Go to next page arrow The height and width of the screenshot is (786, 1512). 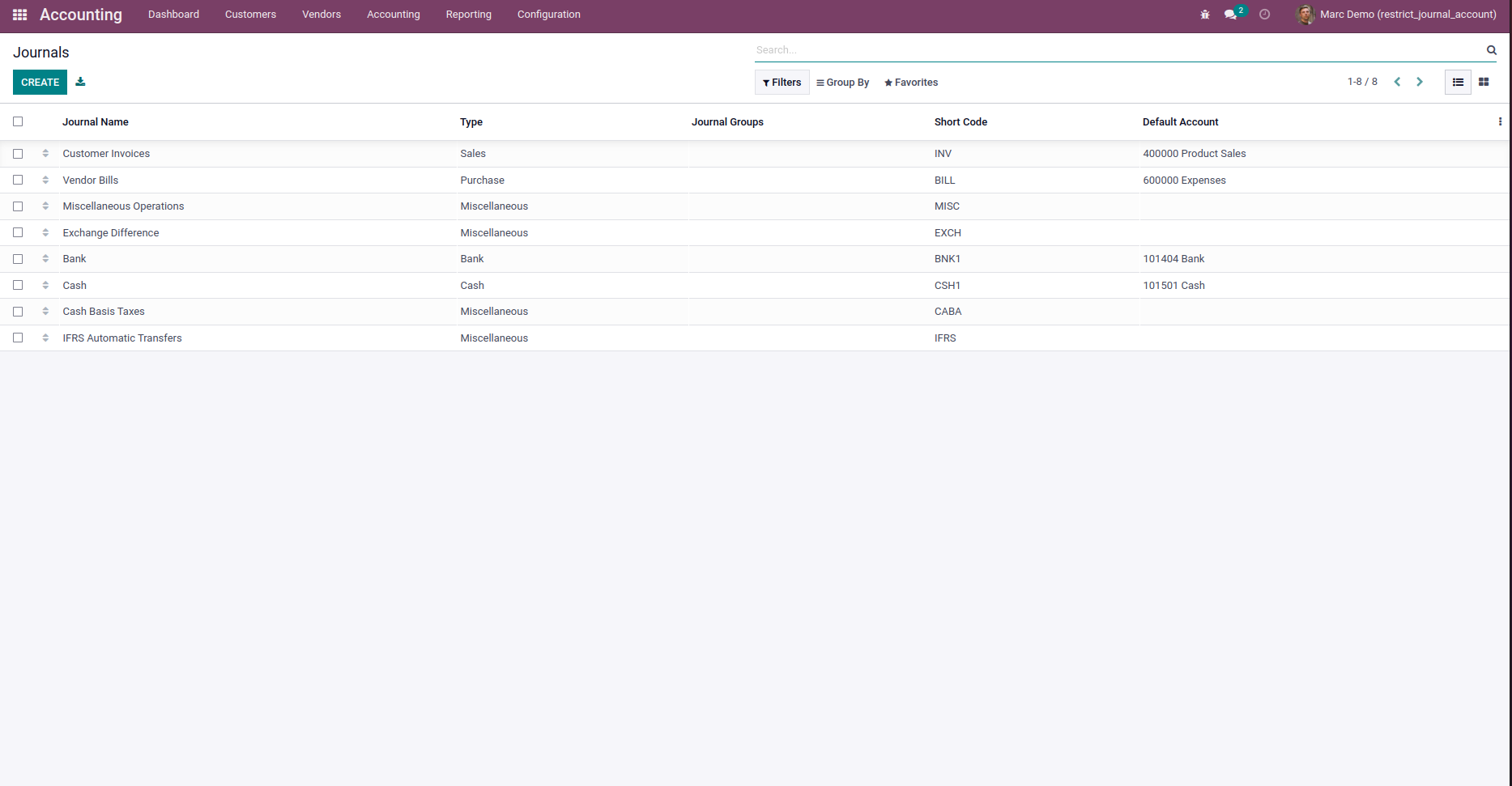click(1419, 82)
